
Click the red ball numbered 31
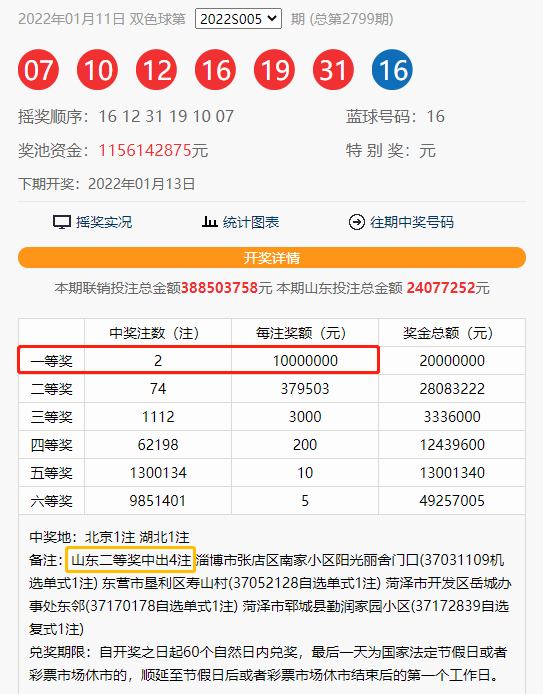333,70
